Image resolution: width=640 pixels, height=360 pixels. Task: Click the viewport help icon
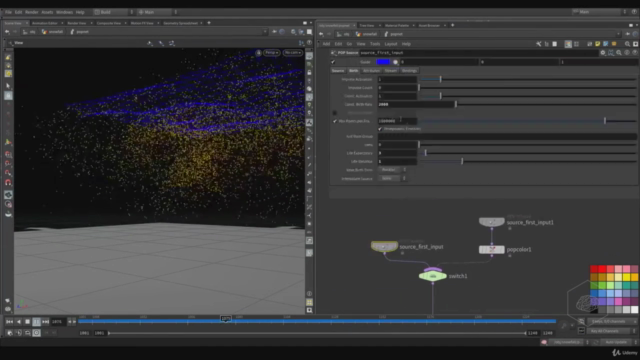(x=309, y=42)
